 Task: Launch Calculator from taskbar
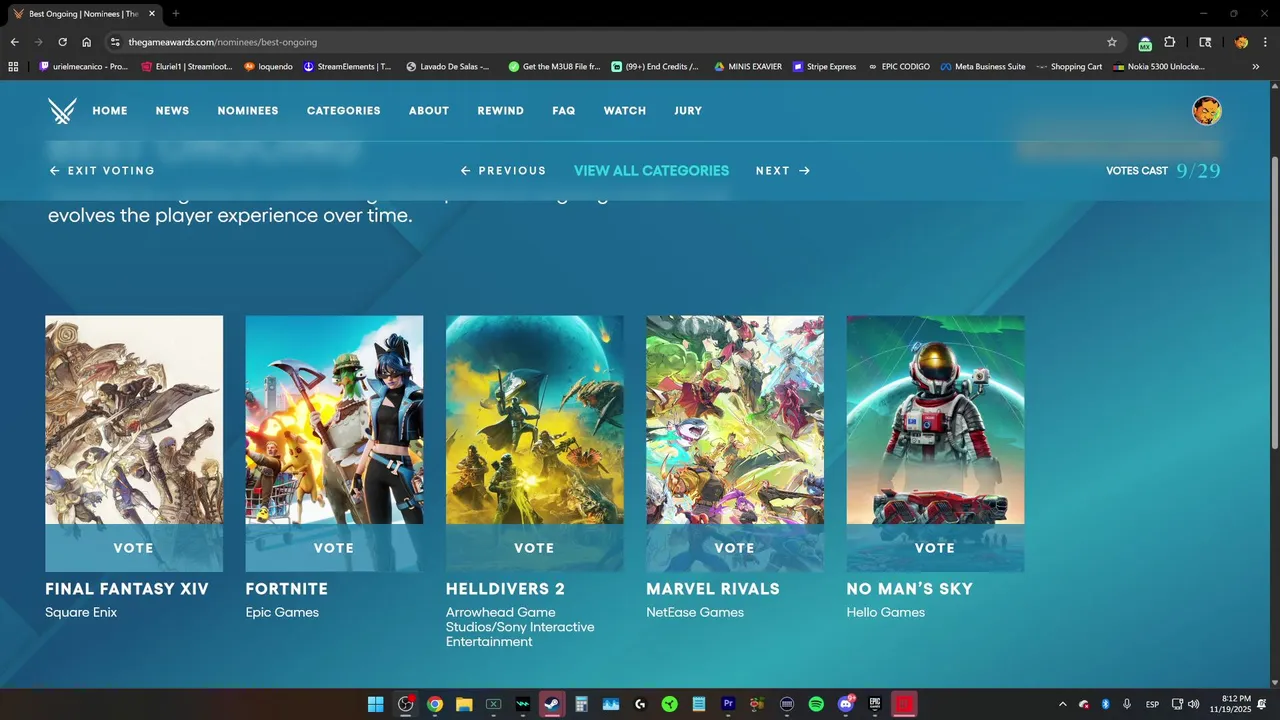point(581,704)
